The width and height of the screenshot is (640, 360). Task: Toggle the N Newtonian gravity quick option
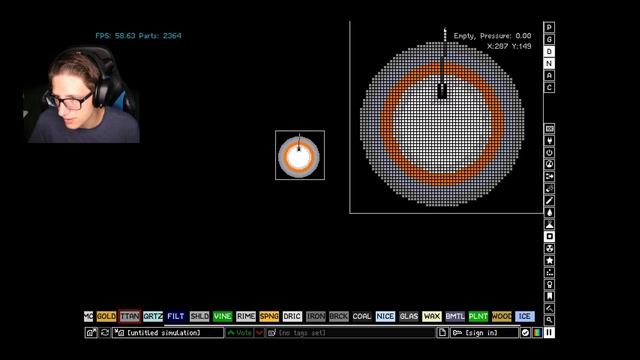tap(549, 63)
